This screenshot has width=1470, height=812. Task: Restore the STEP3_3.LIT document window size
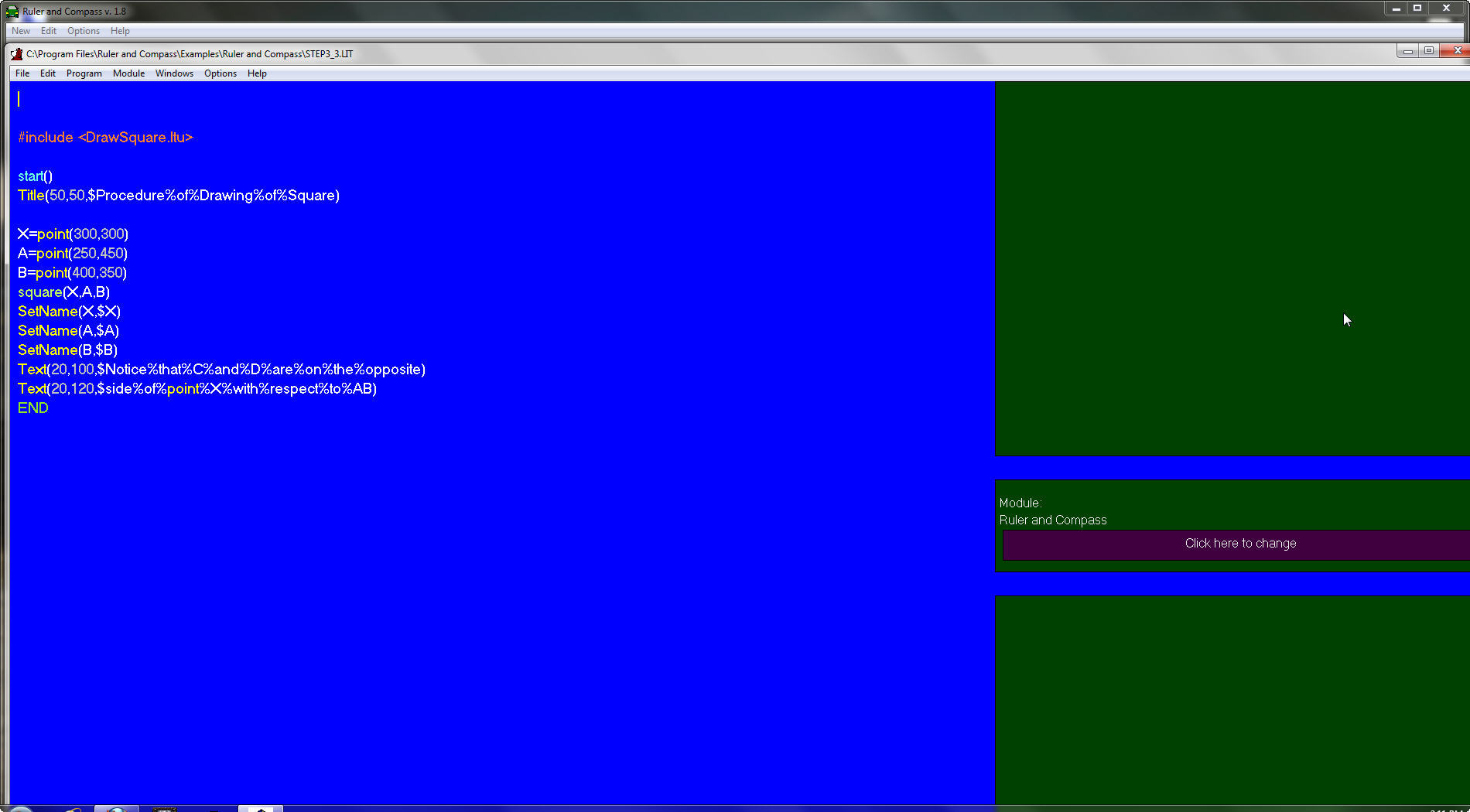tap(1429, 51)
